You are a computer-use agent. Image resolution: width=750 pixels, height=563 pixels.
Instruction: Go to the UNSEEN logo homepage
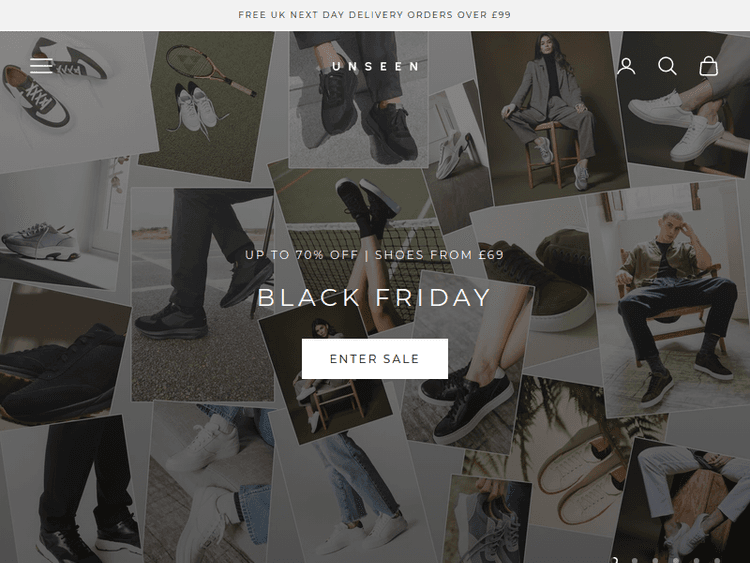click(375, 66)
